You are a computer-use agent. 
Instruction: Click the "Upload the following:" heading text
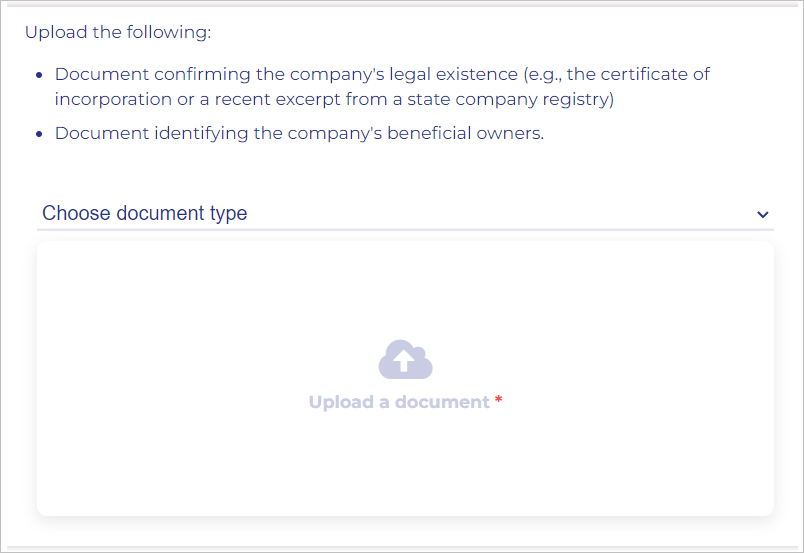pyautogui.click(x=118, y=32)
